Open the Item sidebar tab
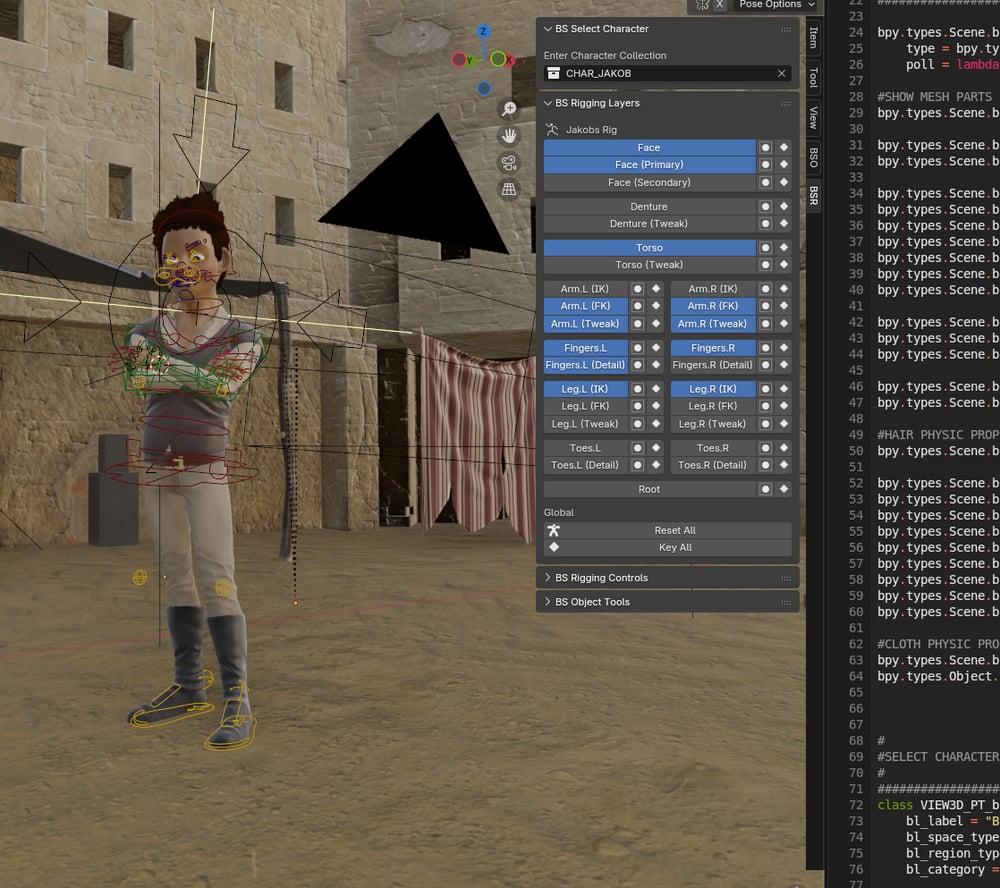1000x888 pixels. click(x=813, y=38)
